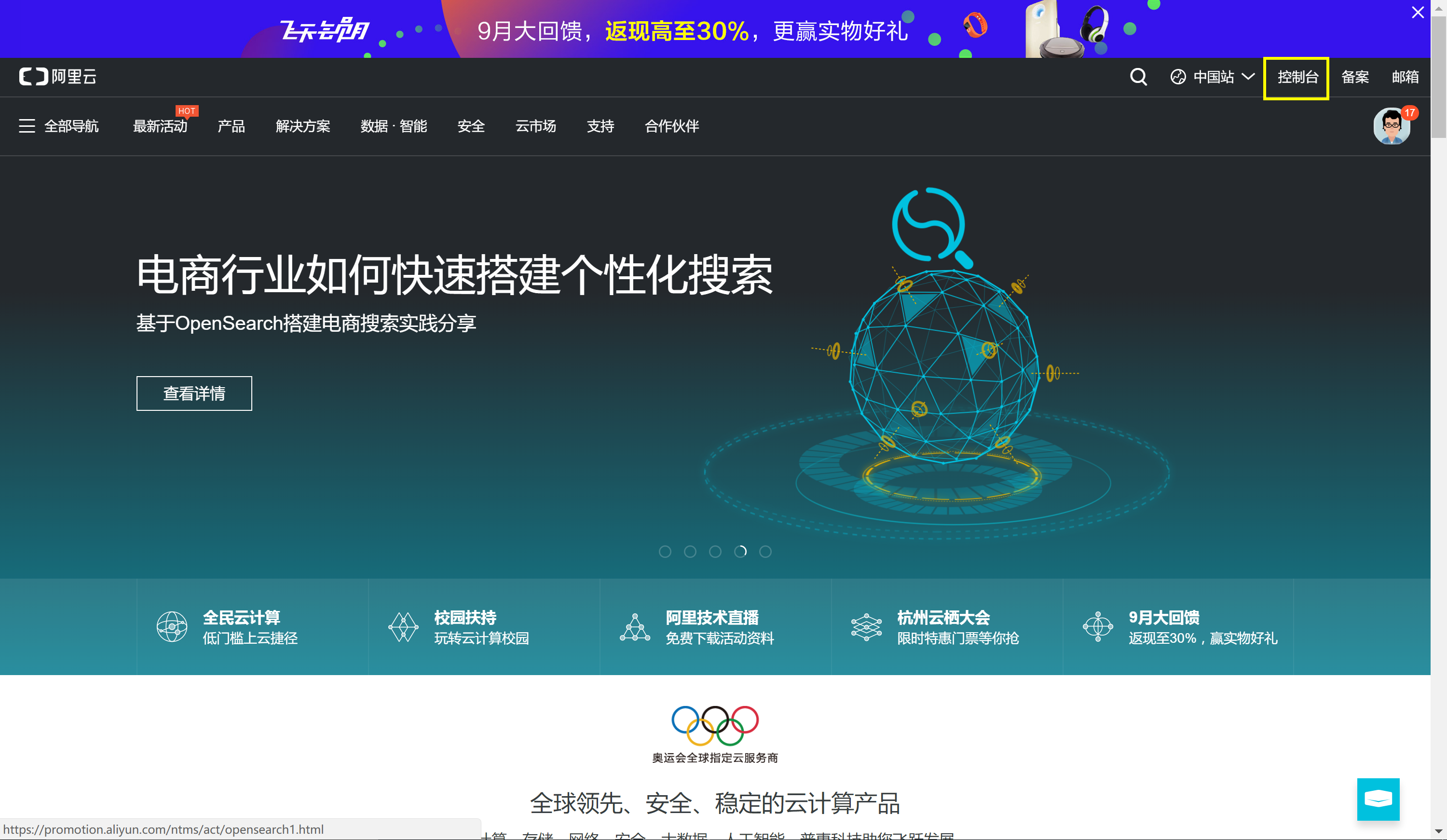Click the scrollbar down arrow
The width and height of the screenshot is (1447, 840).
(x=1438, y=831)
